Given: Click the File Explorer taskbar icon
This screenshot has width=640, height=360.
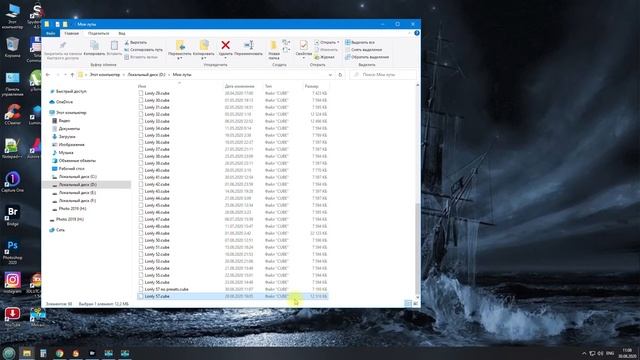Looking at the screenshot, I should [x=27, y=353].
